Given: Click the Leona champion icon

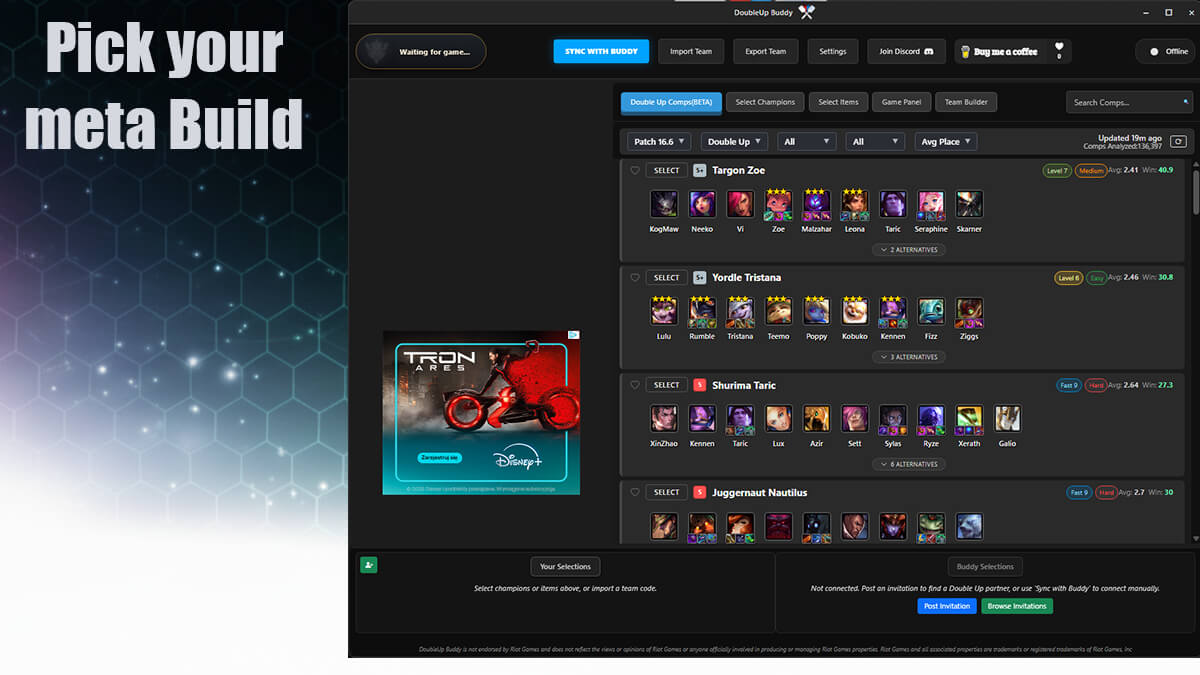Looking at the screenshot, I should pyautogui.click(x=854, y=205).
